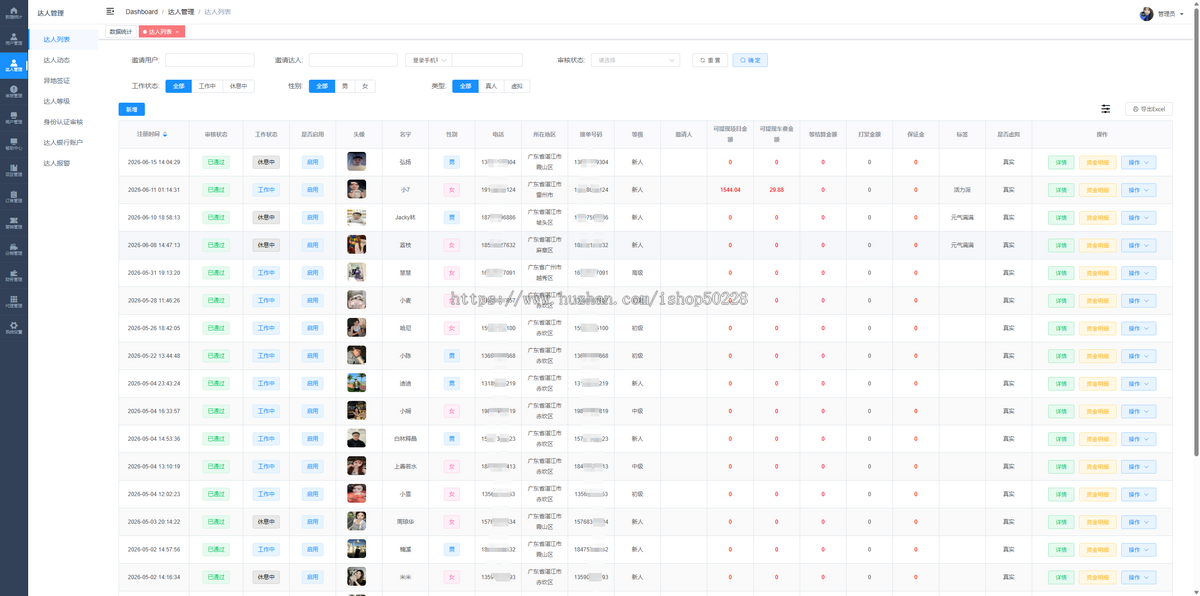The width and height of the screenshot is (1200, 596).
Task: Expand 操作 dropdown for the 2026-06-15 row
Action: click(1138, 162)
